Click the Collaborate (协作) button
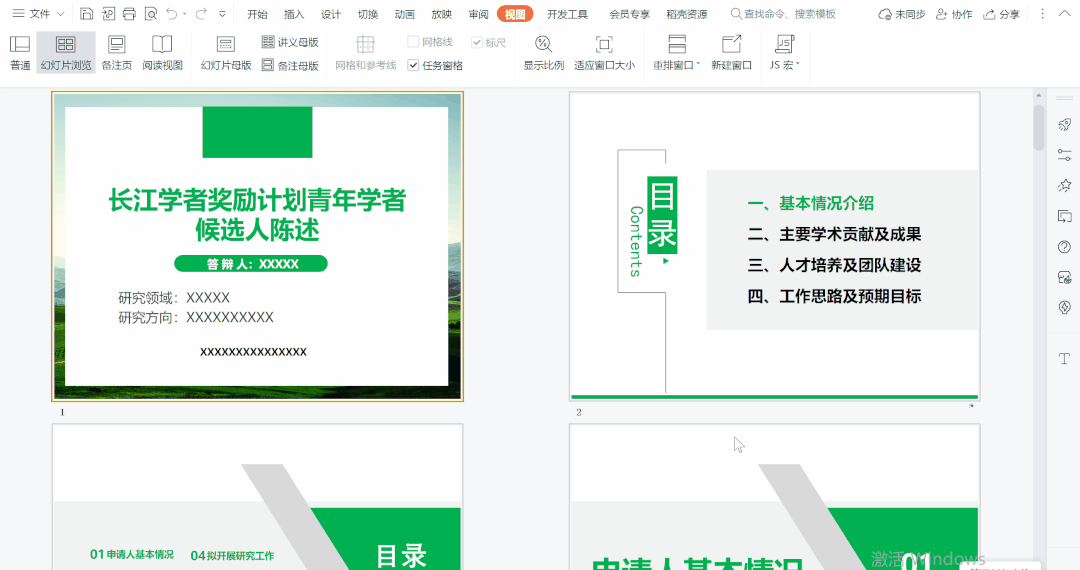Screen dimensions: 1080x570 pyautogui.click(x=954, y=14)
